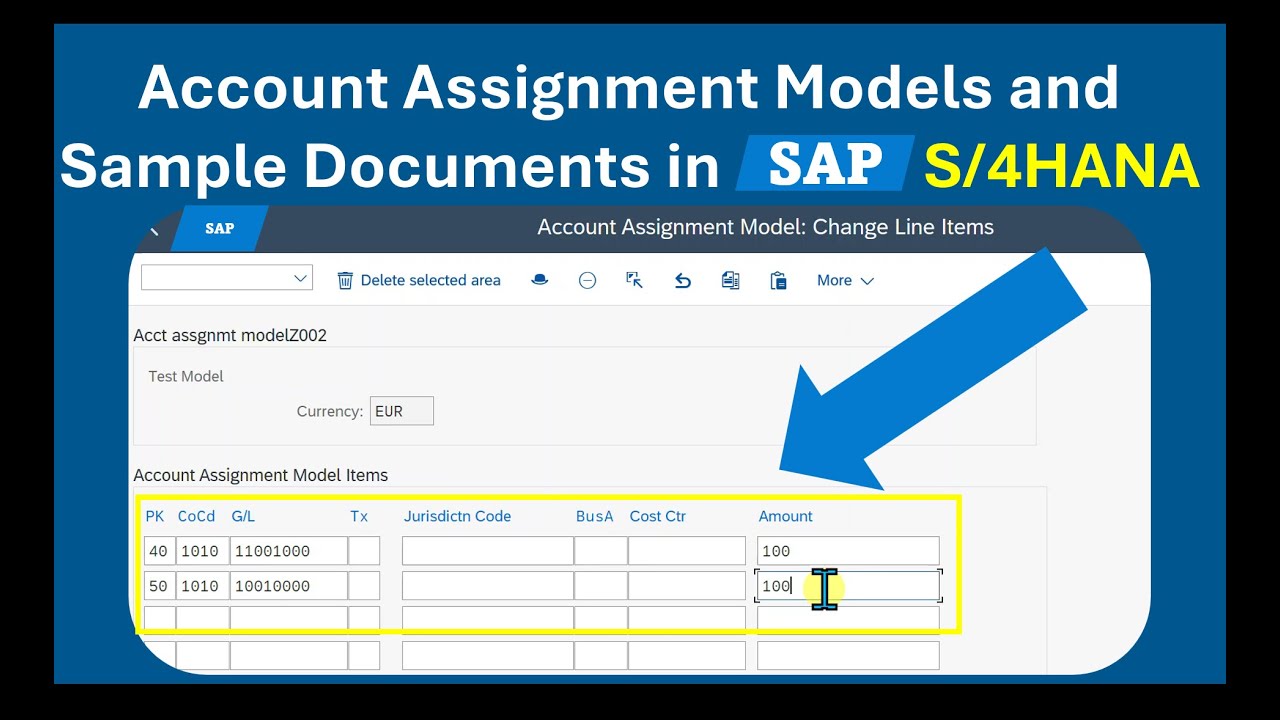Screen dimensions: 1280x720
Task: Click the BusA field in the 11001000 row
Action: pos(601,551)
